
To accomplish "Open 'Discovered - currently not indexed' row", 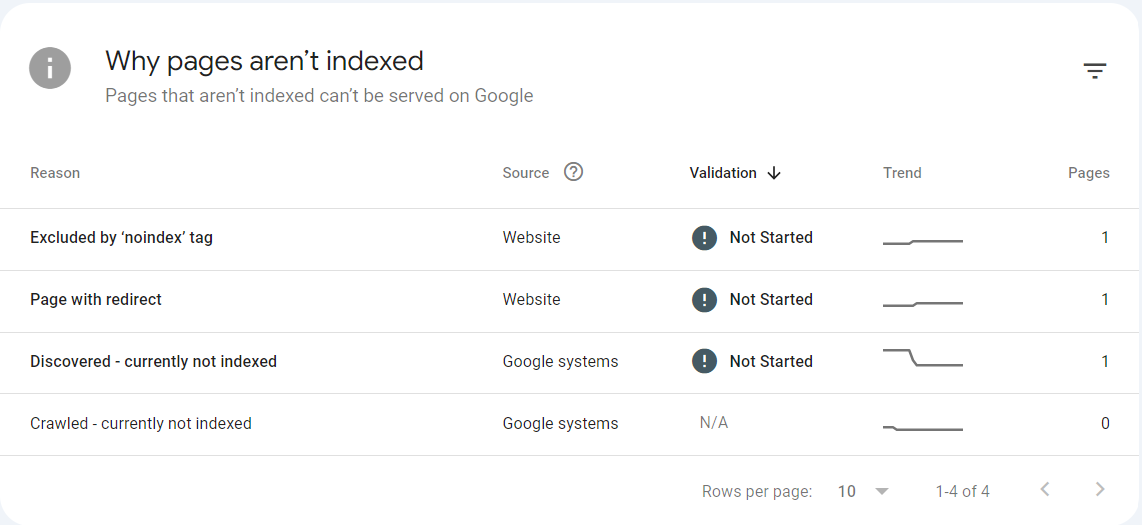I will click(153, 362).
